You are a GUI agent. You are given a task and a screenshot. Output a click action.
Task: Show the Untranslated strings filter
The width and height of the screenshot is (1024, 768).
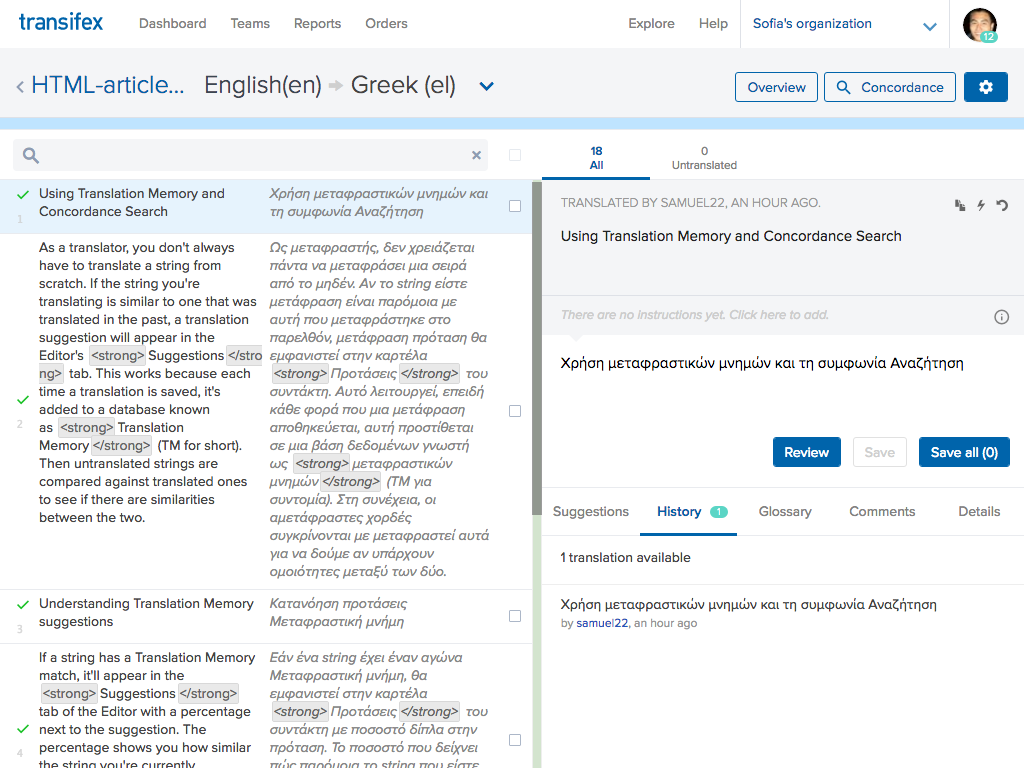point(704,158)
